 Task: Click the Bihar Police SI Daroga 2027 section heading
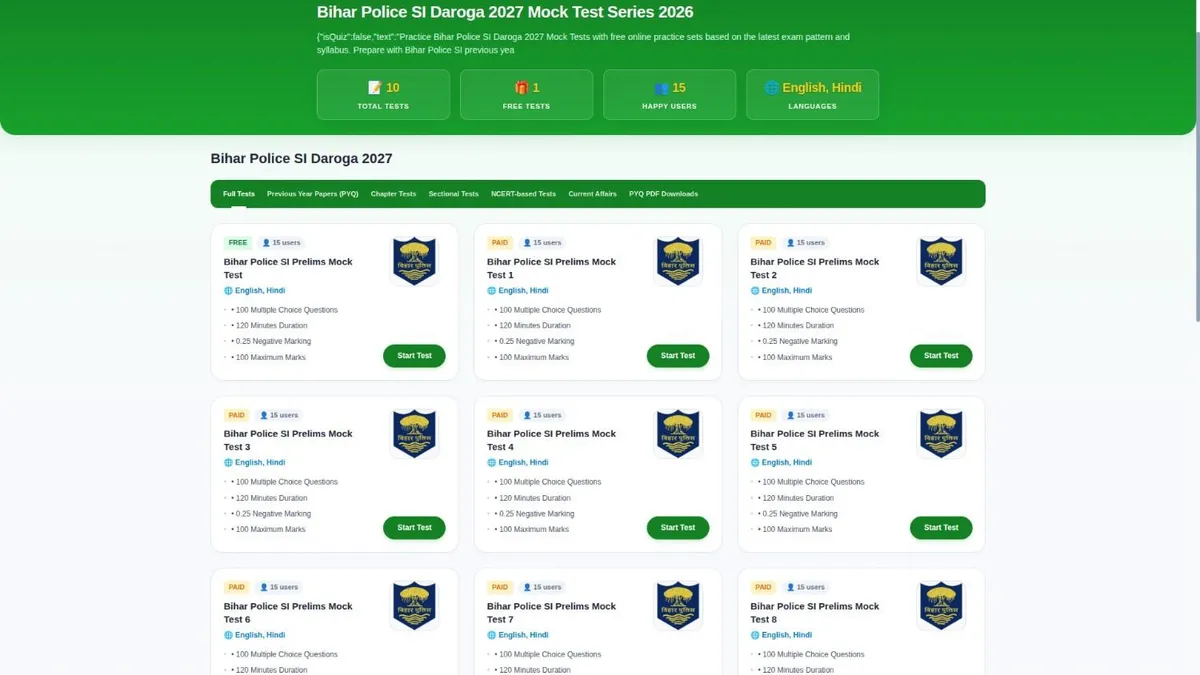(301, 158)
